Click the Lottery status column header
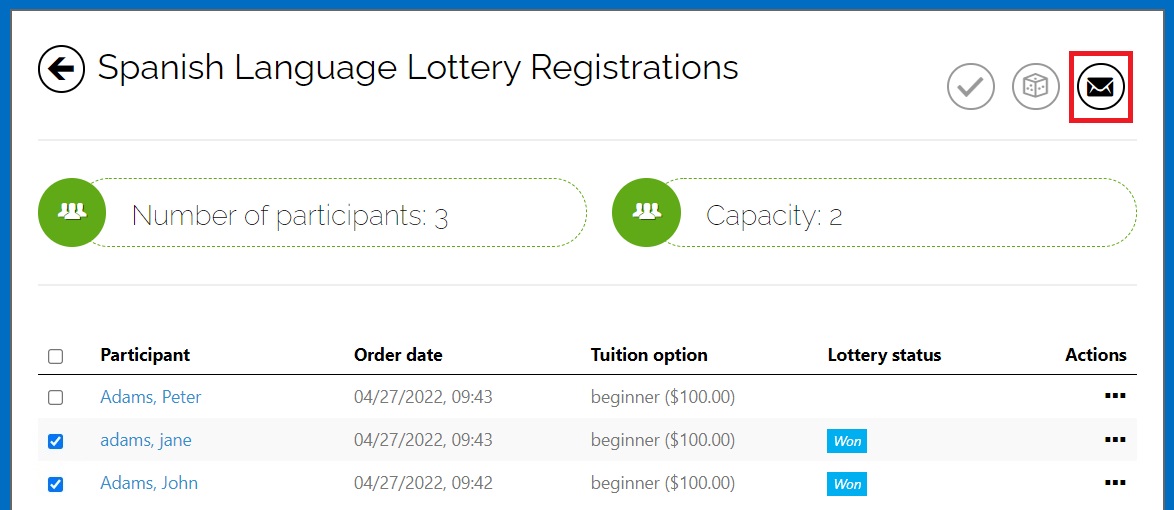 [884, 355]
